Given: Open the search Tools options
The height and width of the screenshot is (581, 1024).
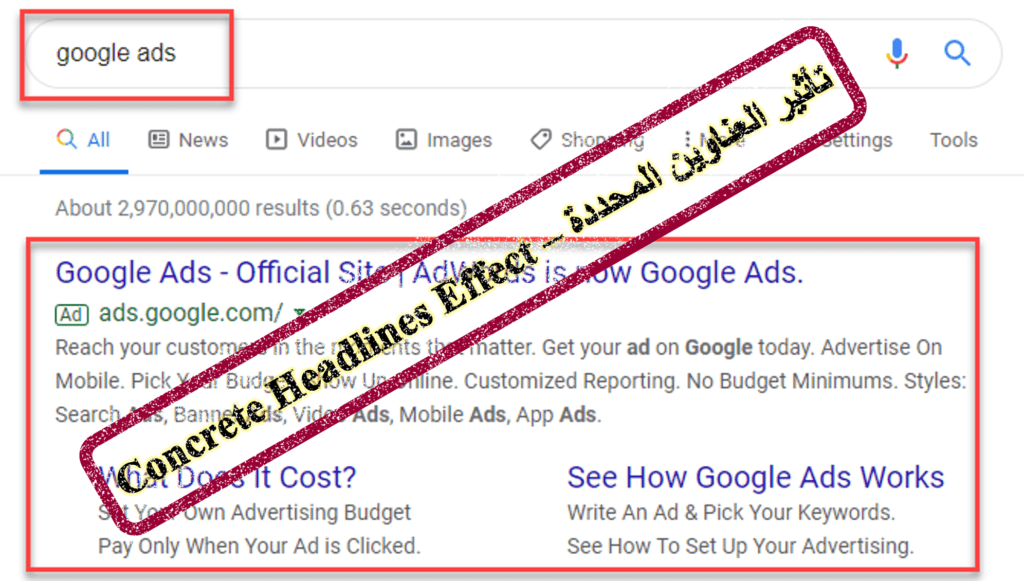Looking at the screenshot, I should pyautogui.click(x=953, y=140).
